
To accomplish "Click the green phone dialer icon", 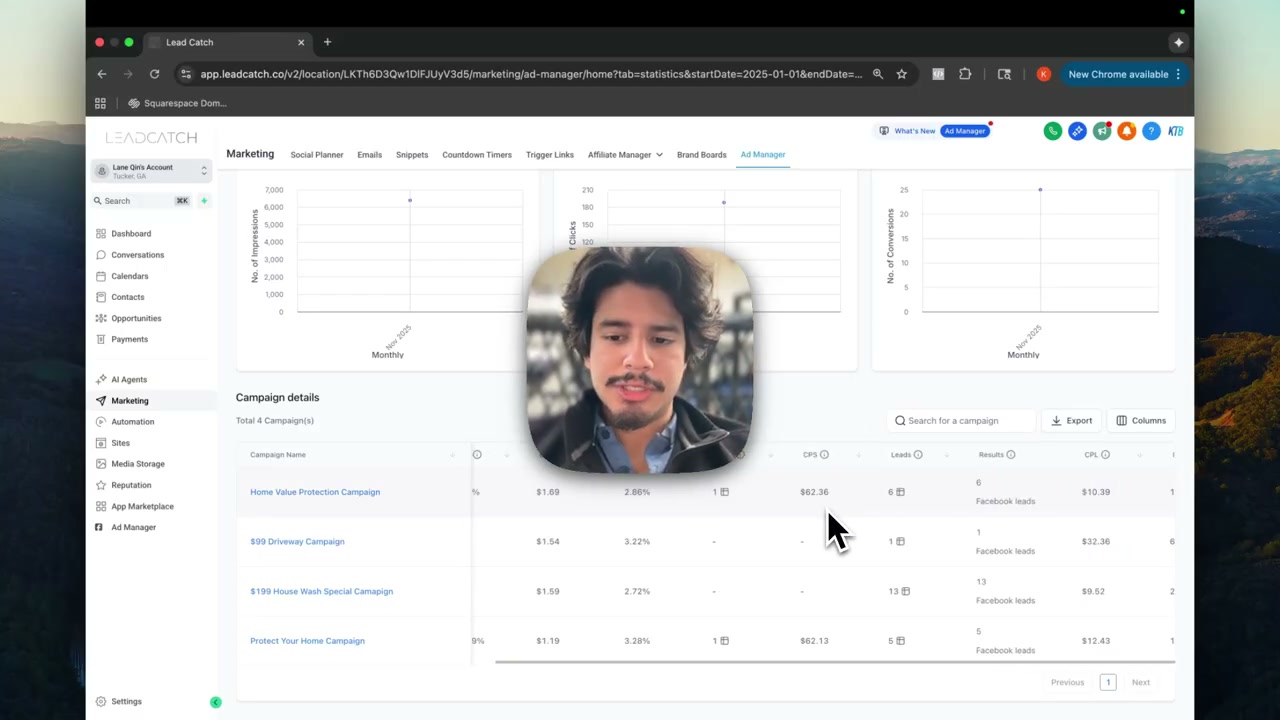I will [x=1052, y=131].
